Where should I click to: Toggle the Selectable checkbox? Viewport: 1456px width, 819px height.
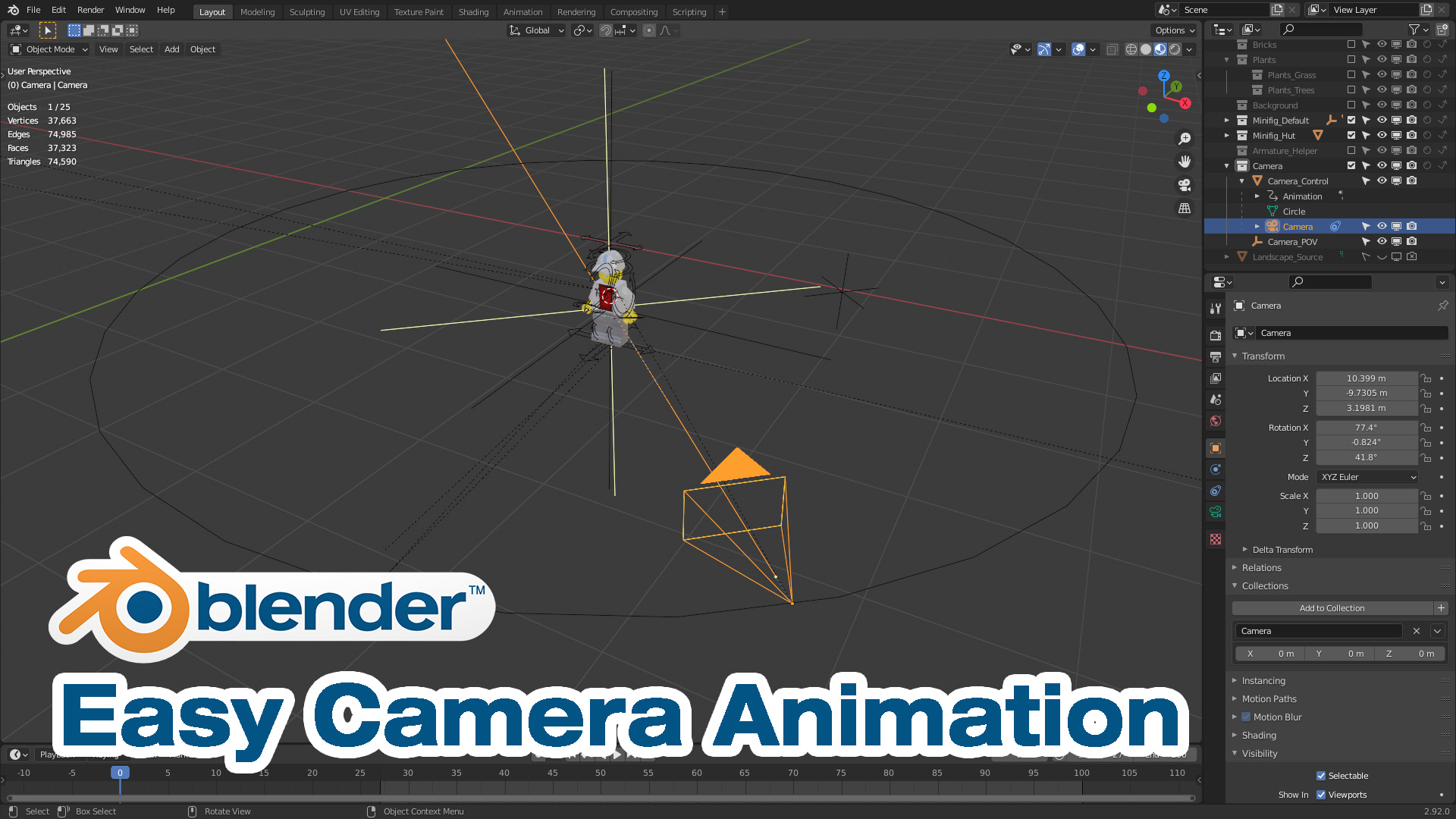[x=1321, y=776]
